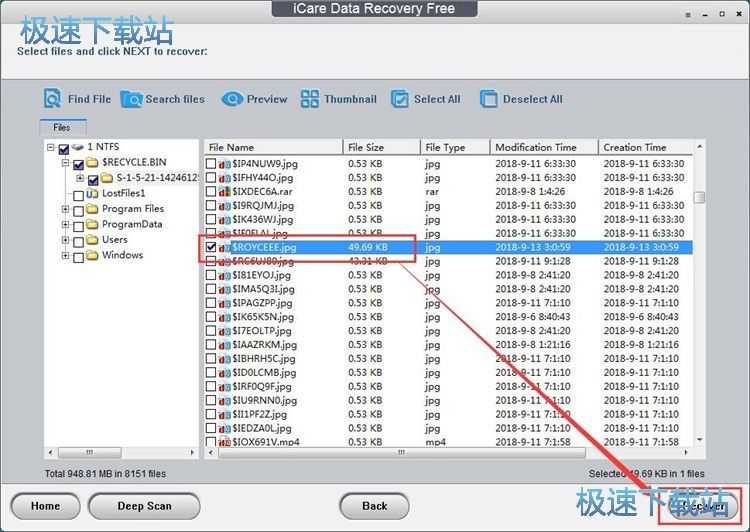Image resolution: width=750 pixels, height=532 pixels.
Task: Expand the Windows tree node
Action: click(66, 255)
